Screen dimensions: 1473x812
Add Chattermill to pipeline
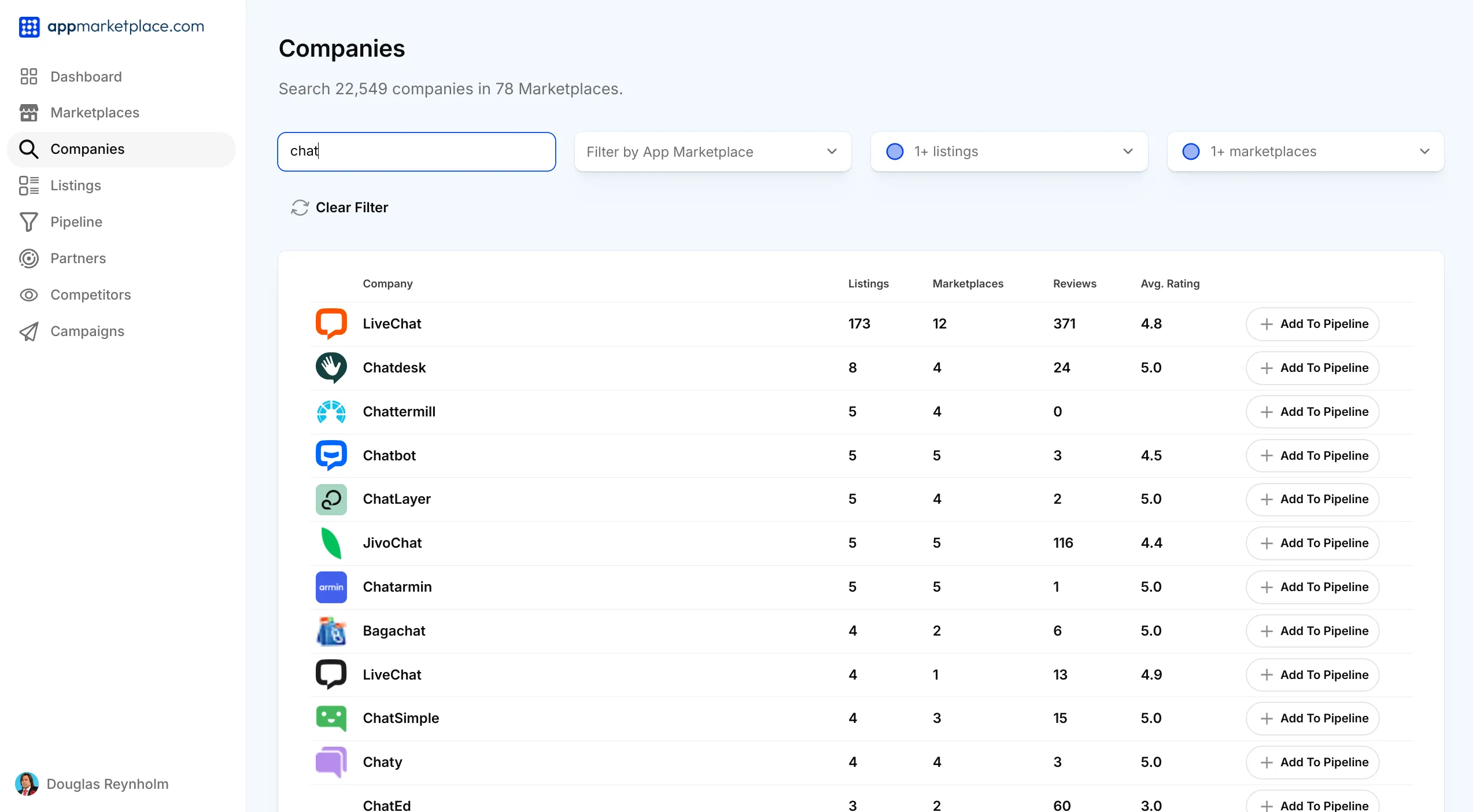(1312, 412)
